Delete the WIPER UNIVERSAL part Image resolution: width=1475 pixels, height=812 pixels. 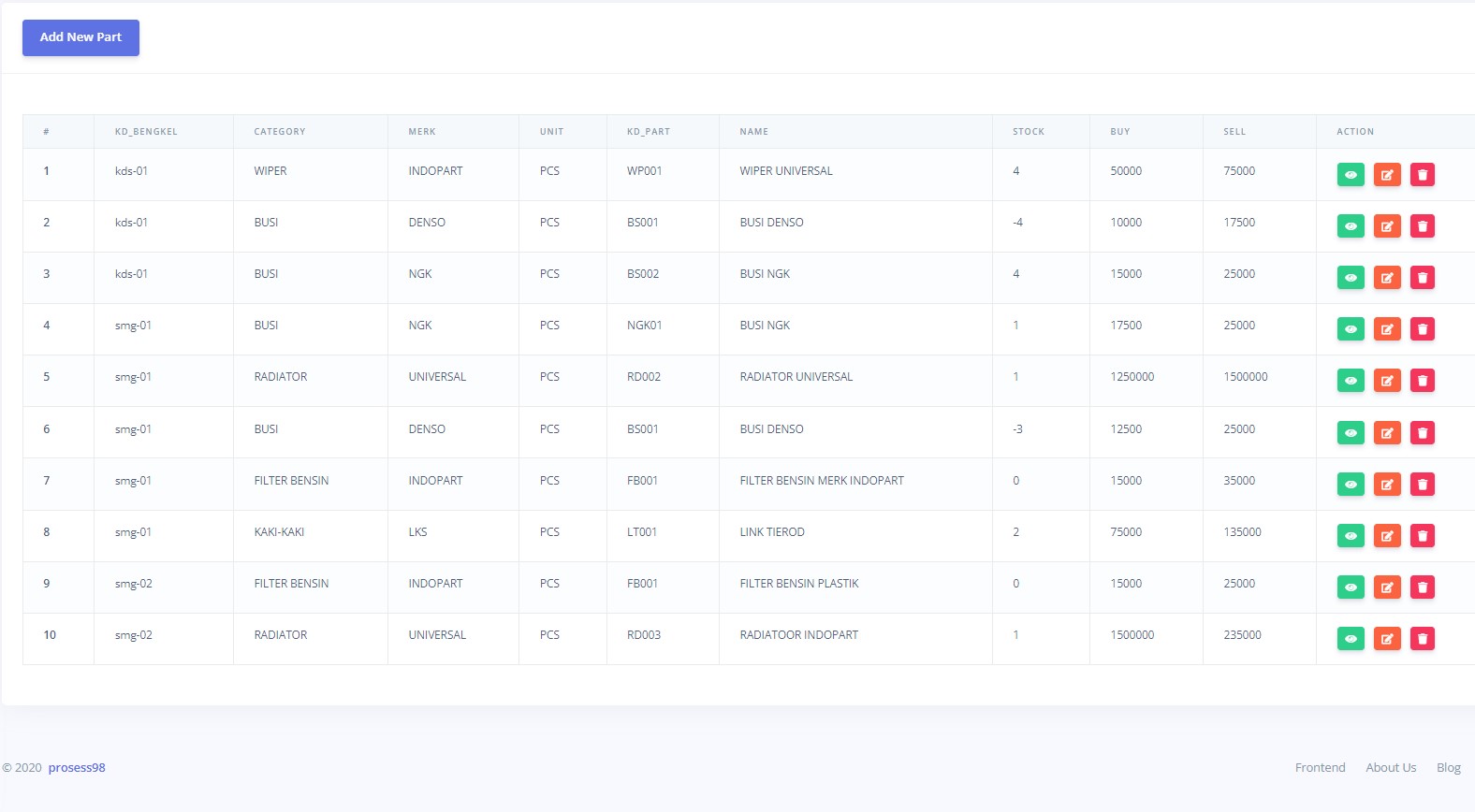pos(1423,175)
